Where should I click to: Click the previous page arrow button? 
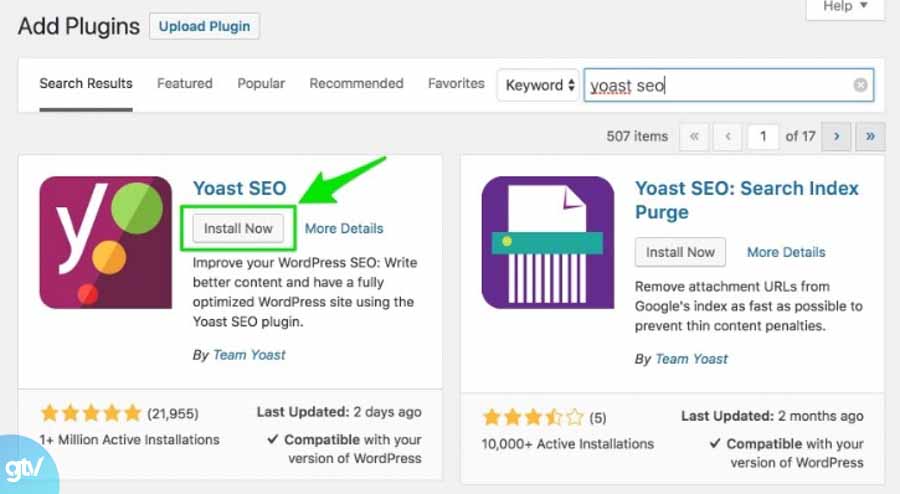click(728, 136)
